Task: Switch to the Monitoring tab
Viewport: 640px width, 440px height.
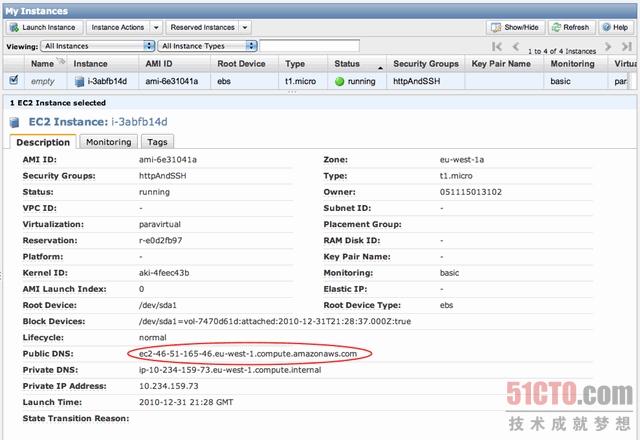Action: [108, 142]
